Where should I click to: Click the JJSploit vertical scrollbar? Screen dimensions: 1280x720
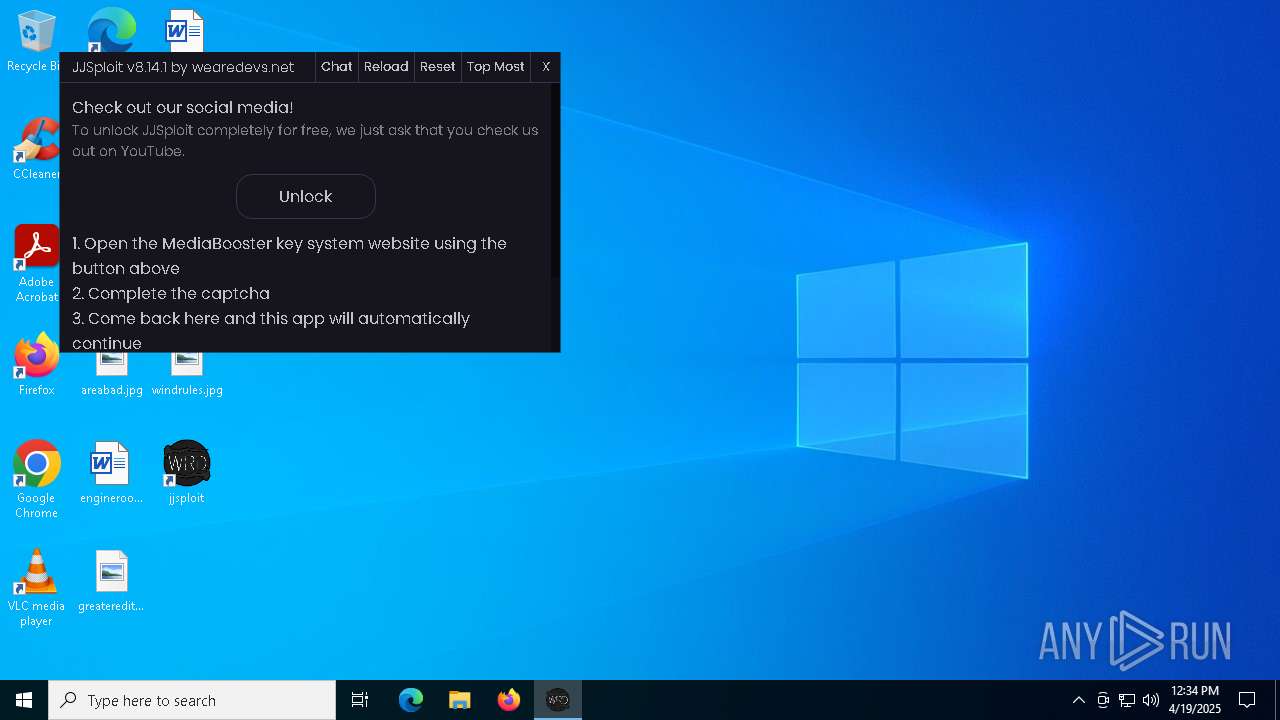(556, 182)
